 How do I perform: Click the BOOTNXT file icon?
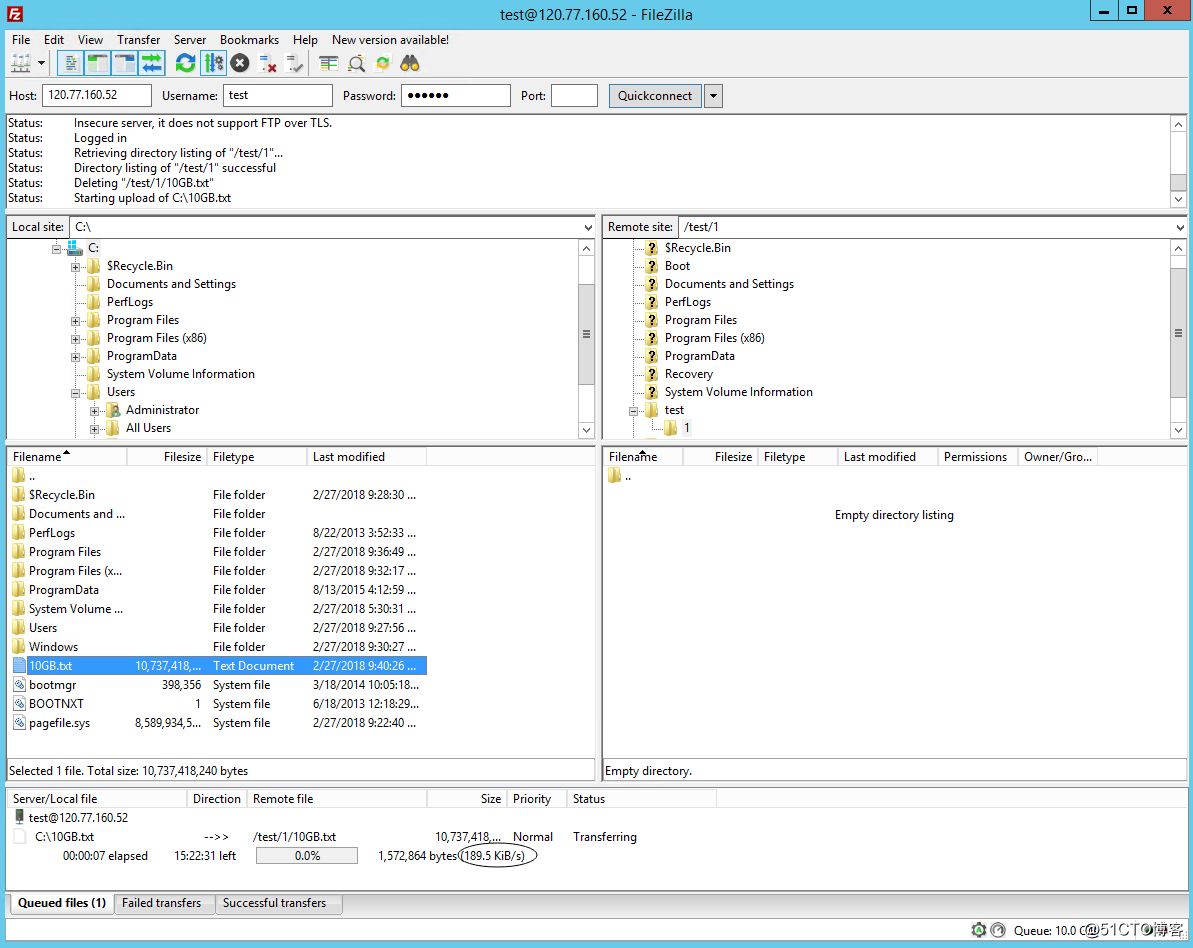[20, 704]
